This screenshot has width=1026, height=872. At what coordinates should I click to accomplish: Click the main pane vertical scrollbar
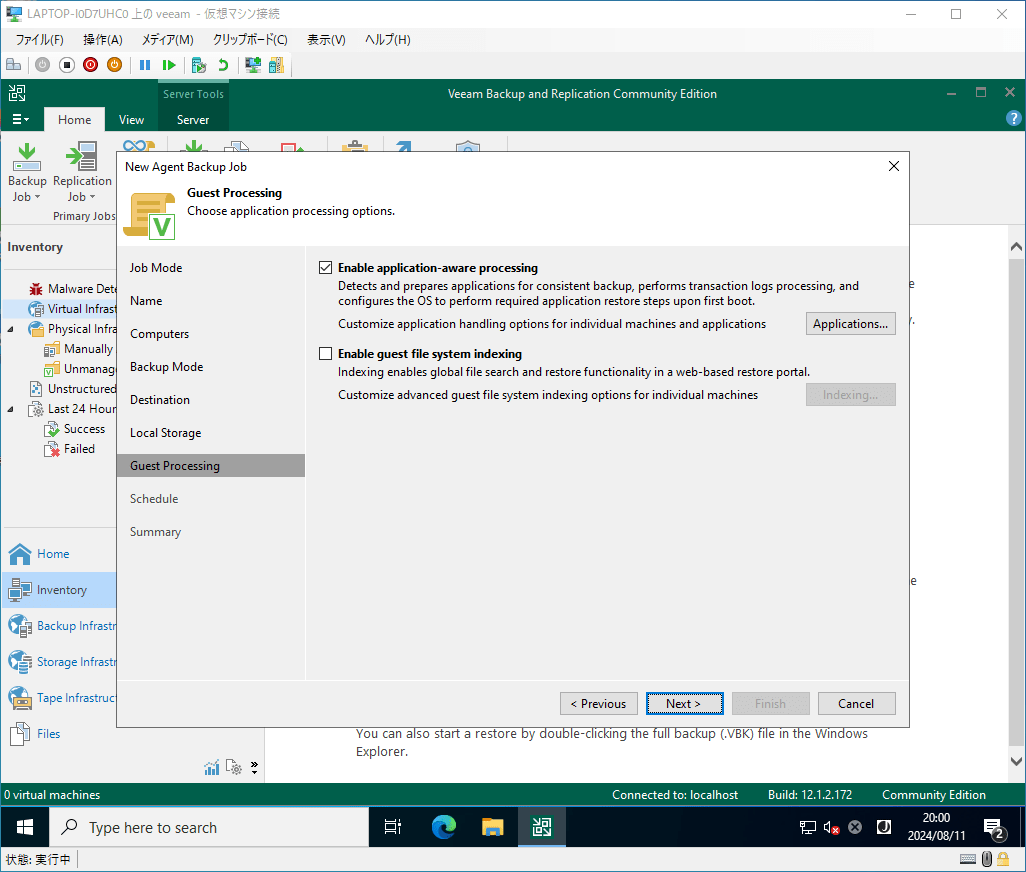pos(1016,504)
